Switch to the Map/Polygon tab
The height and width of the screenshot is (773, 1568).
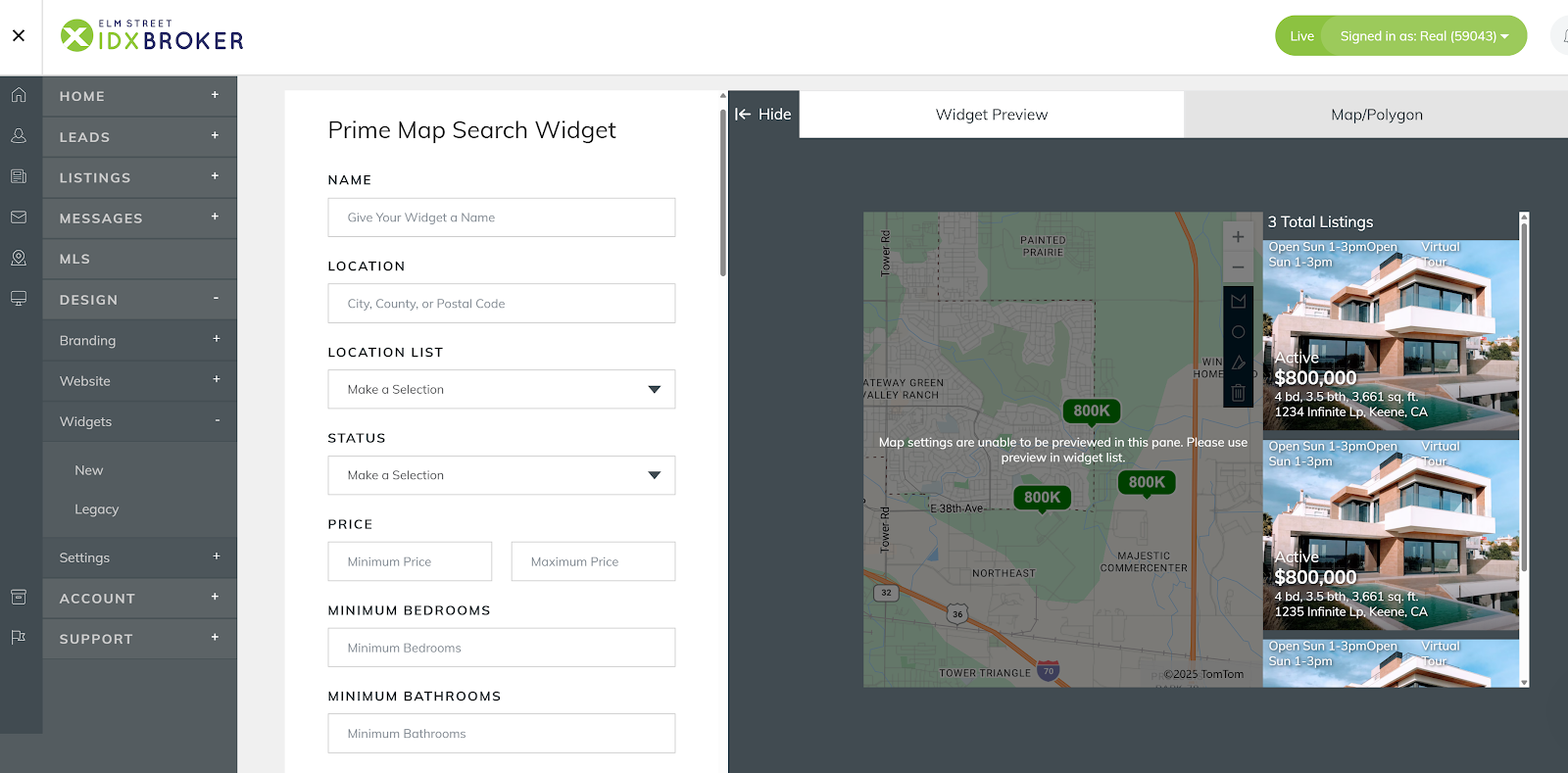coord(1376,115)
